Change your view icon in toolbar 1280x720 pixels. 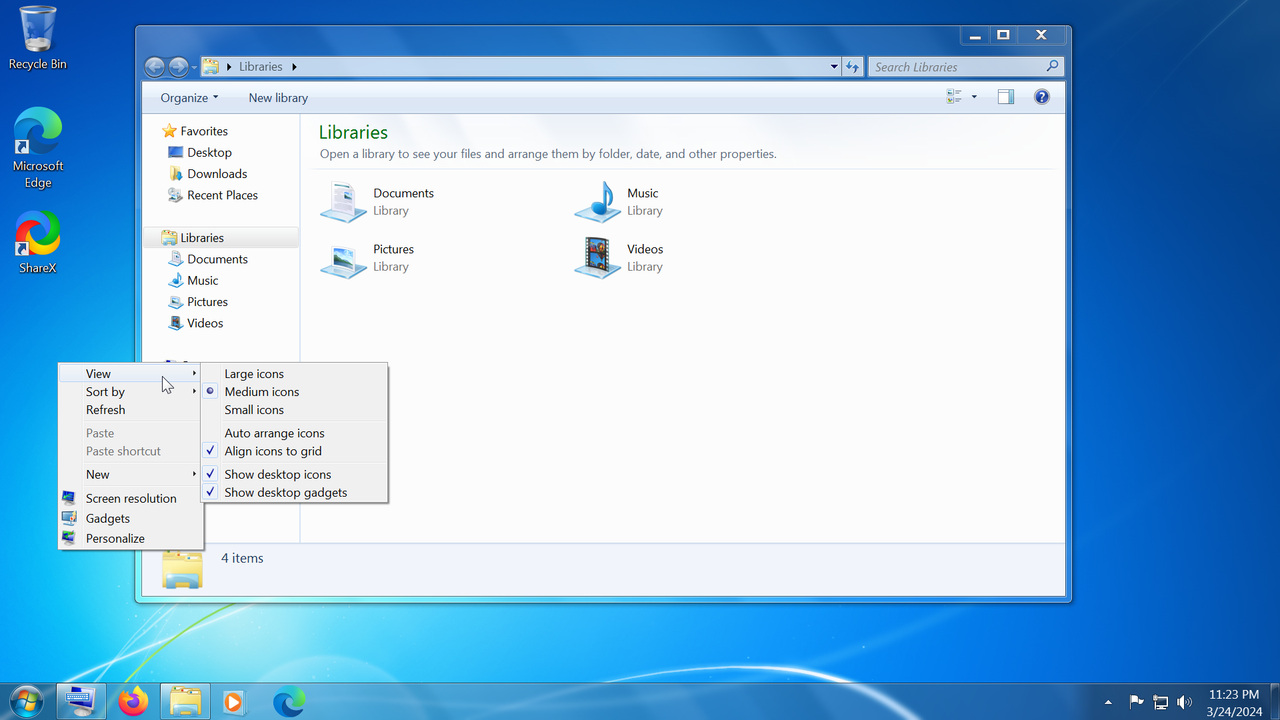[x=953, y=97]
